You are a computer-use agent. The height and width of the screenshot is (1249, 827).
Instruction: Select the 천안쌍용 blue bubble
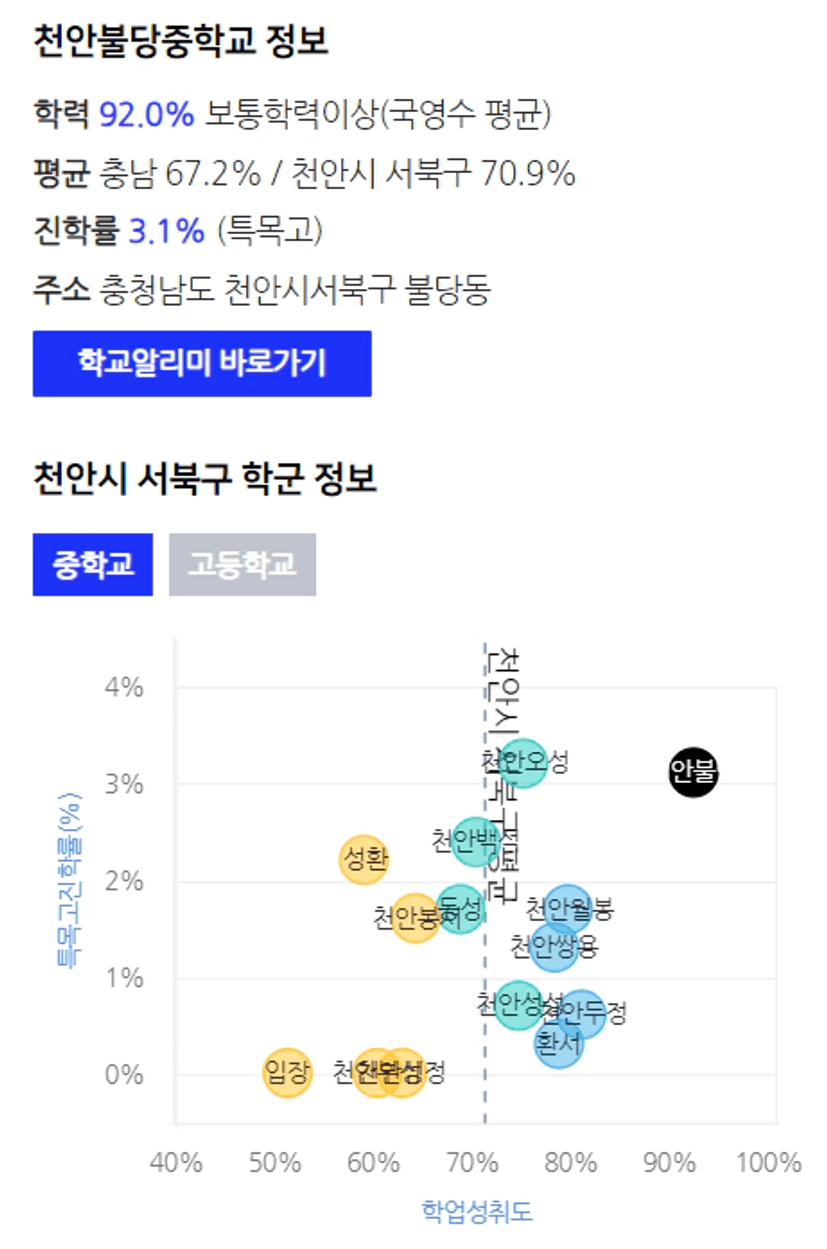553,945
